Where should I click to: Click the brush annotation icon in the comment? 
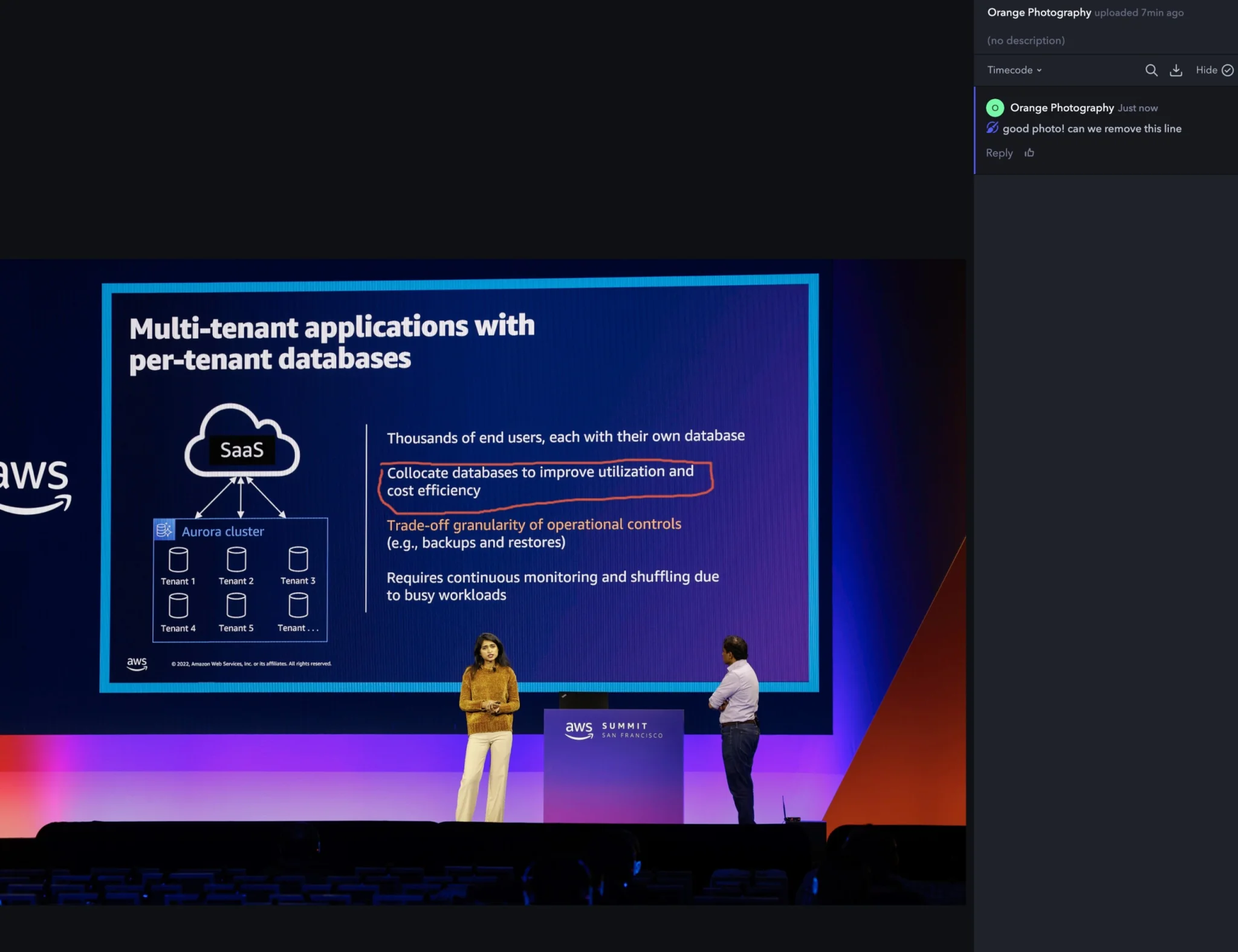point(992,128)
